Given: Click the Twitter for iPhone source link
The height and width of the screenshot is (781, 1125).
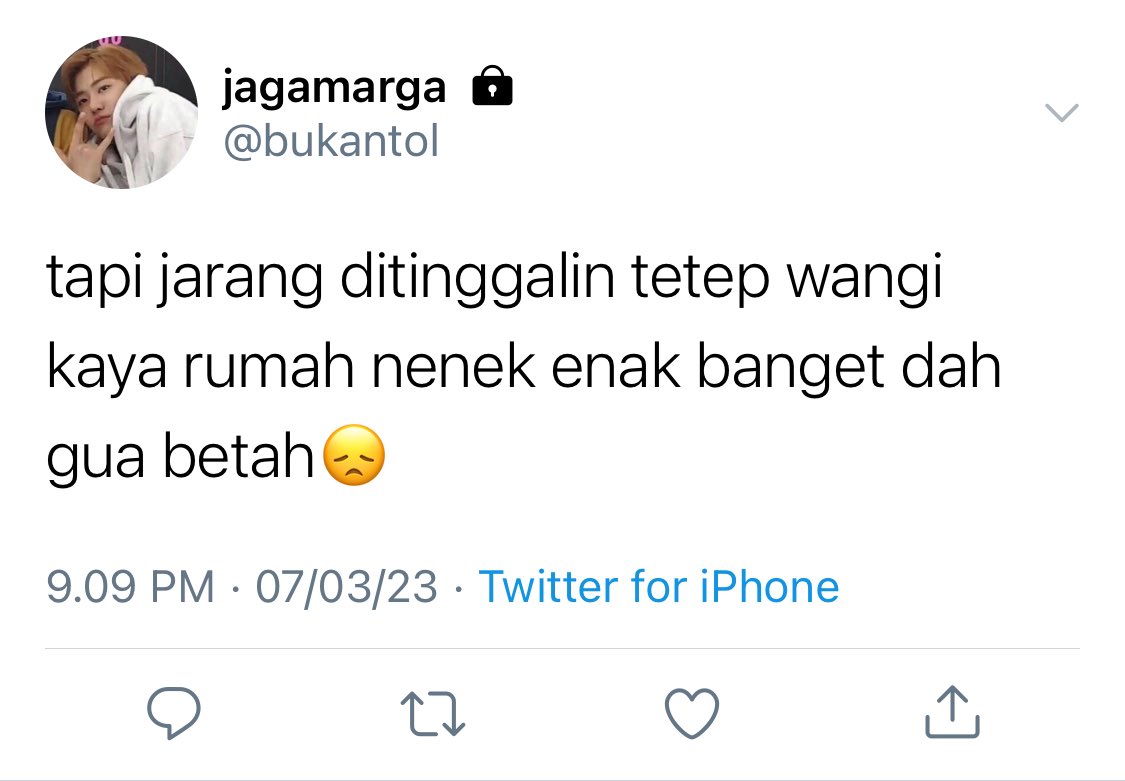Looking at the screenshot, I should tap(659, 587).
